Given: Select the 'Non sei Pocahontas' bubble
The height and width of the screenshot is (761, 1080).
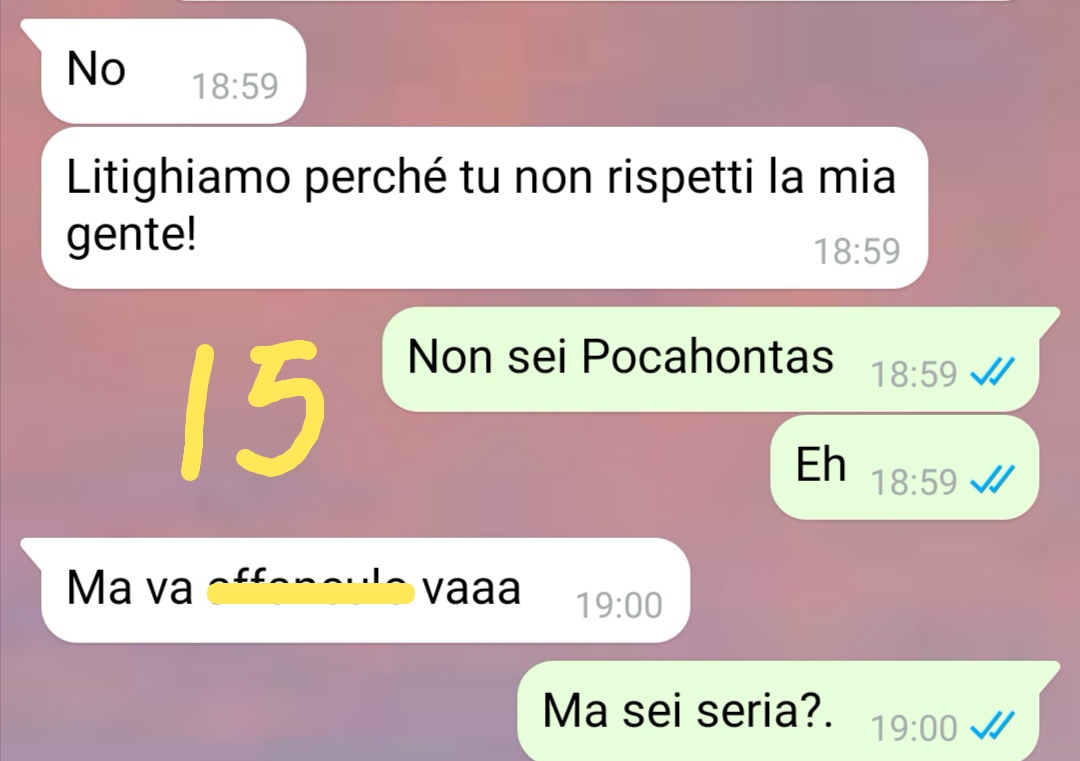Looking at the screenshot, I should 720,359.
